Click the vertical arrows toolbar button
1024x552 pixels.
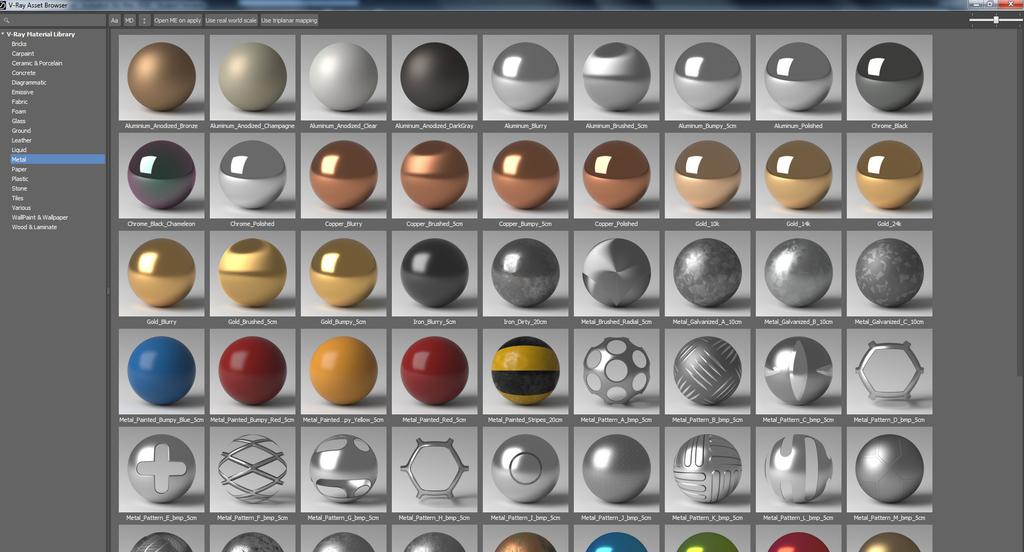(x=144, y=20)
